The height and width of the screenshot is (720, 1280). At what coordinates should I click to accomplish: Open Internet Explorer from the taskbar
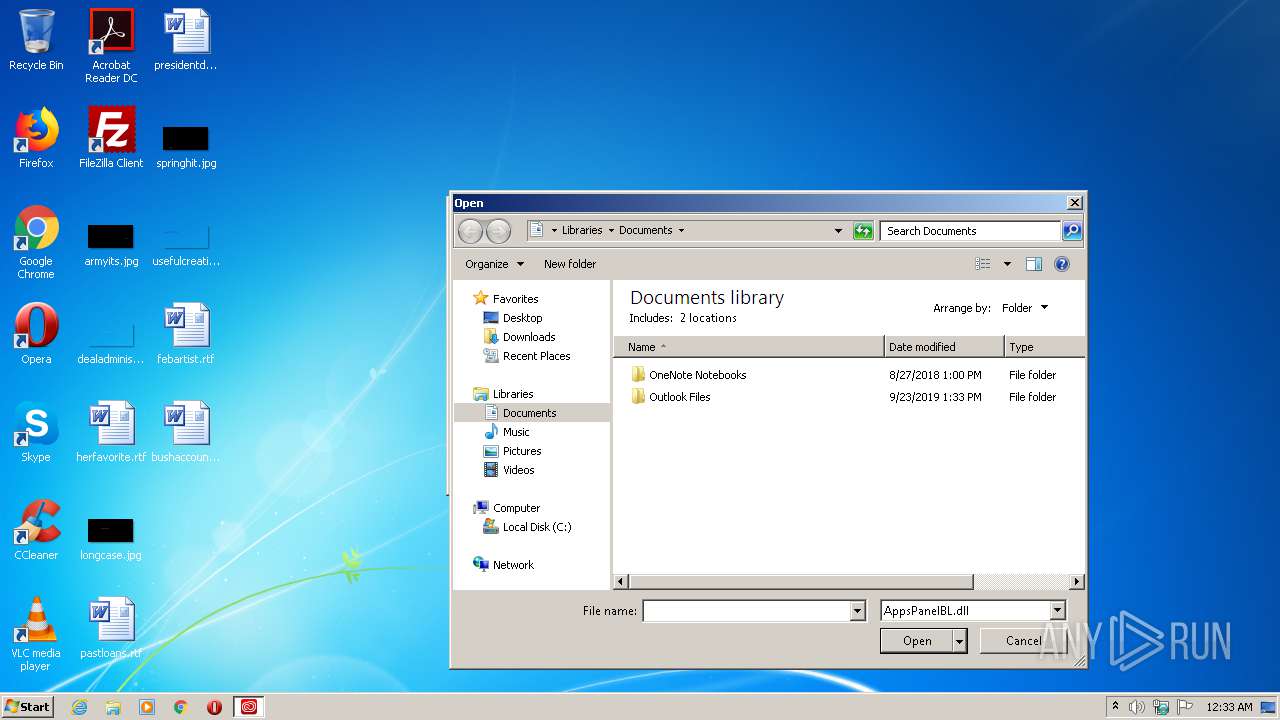pos(79,707)
